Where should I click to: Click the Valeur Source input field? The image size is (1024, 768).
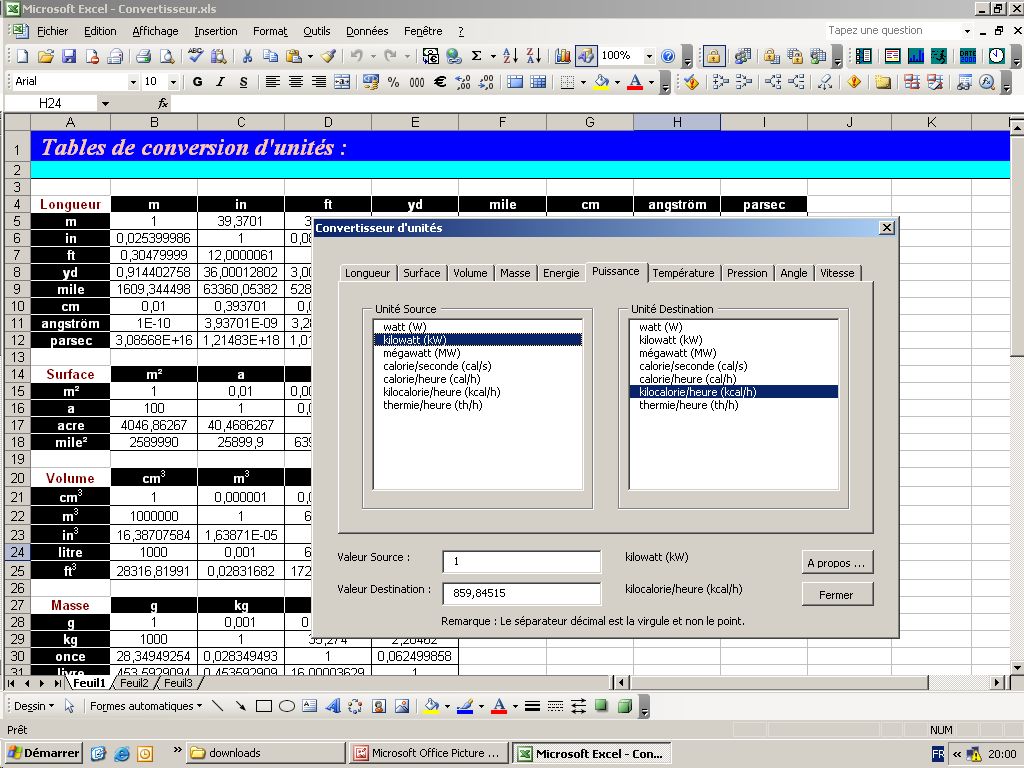(522, 562)
